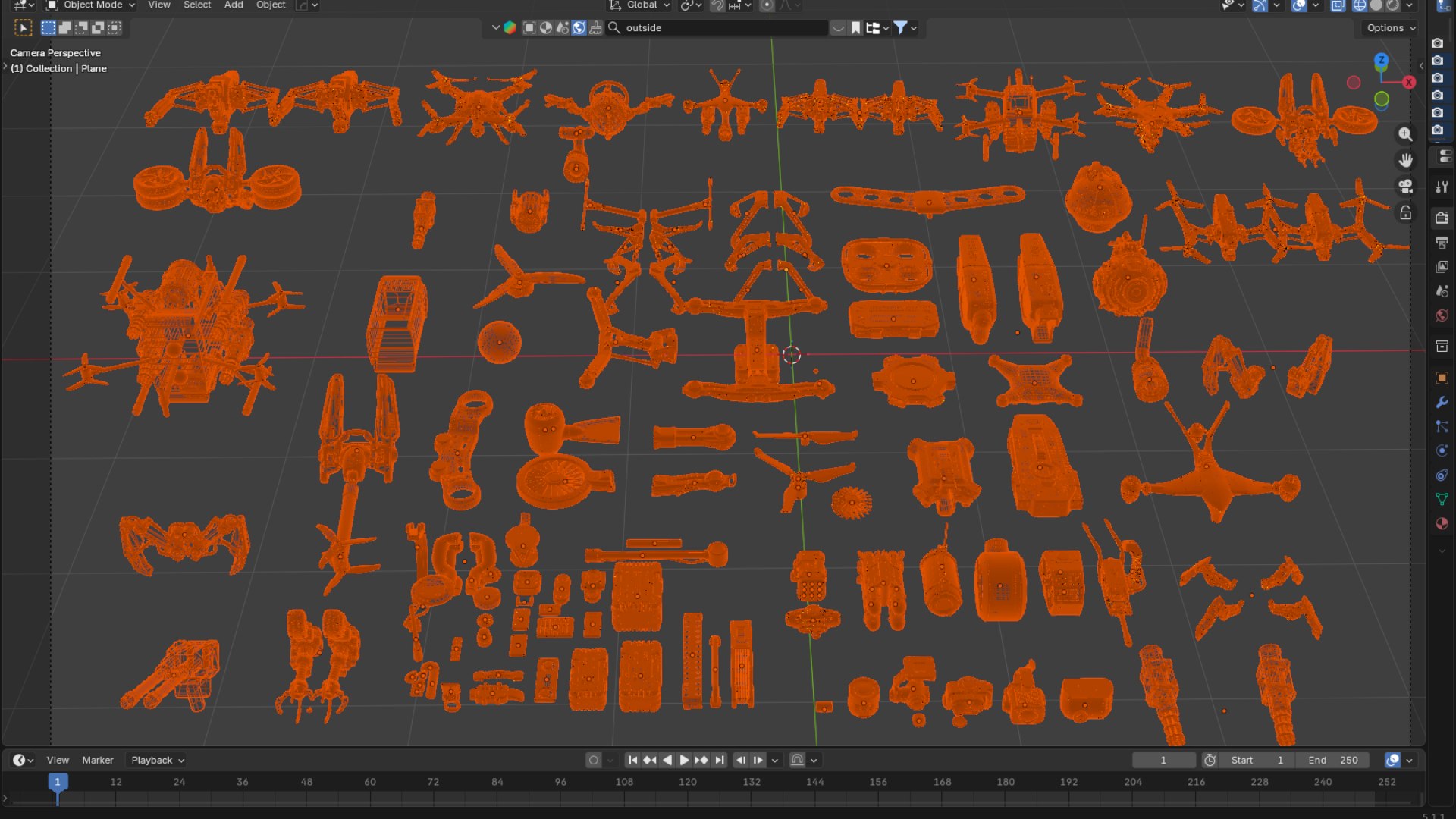This screenshot has width=1456, height=819.
Task: Open the Modifiers wrench tab icon
Action: [1442, 402]
